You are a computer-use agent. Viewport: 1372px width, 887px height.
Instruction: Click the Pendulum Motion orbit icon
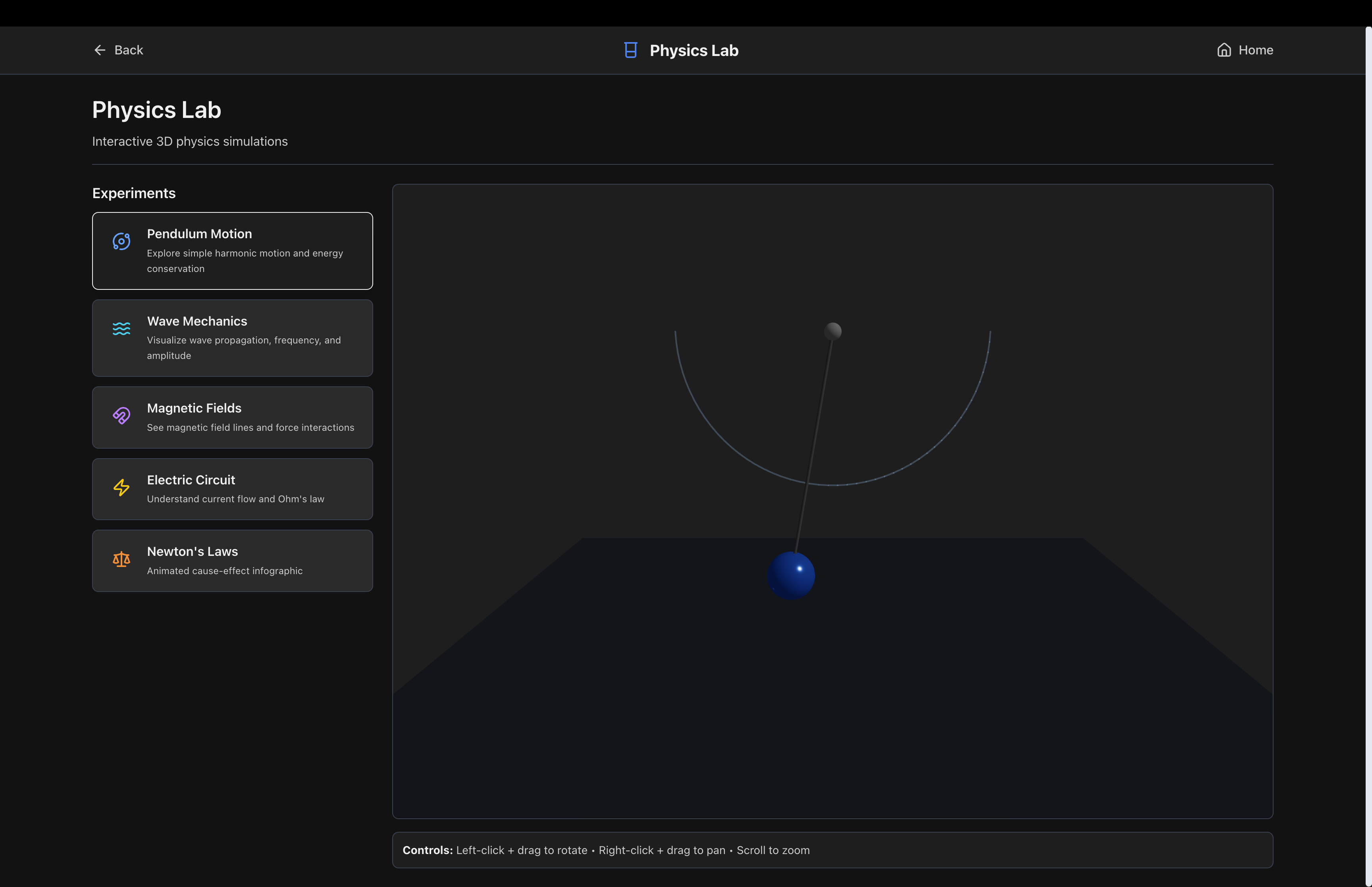point(121,241)
